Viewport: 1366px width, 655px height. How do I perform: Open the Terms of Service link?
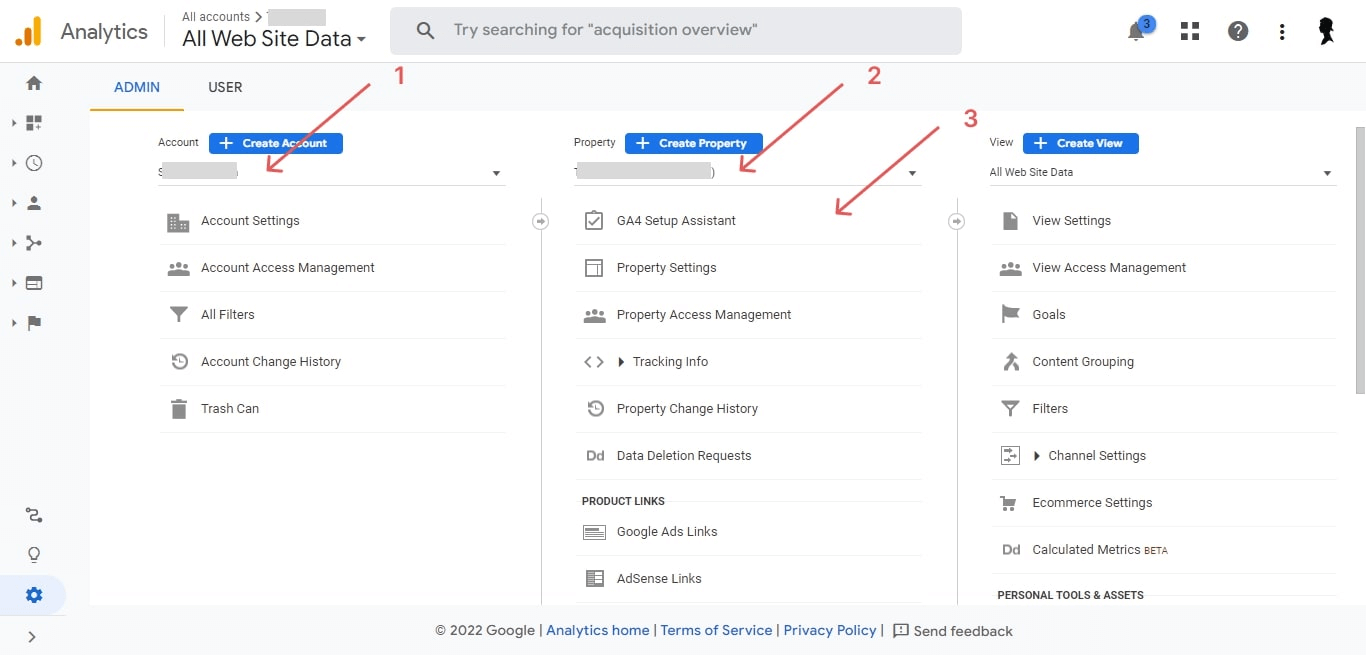pos(716,630)
